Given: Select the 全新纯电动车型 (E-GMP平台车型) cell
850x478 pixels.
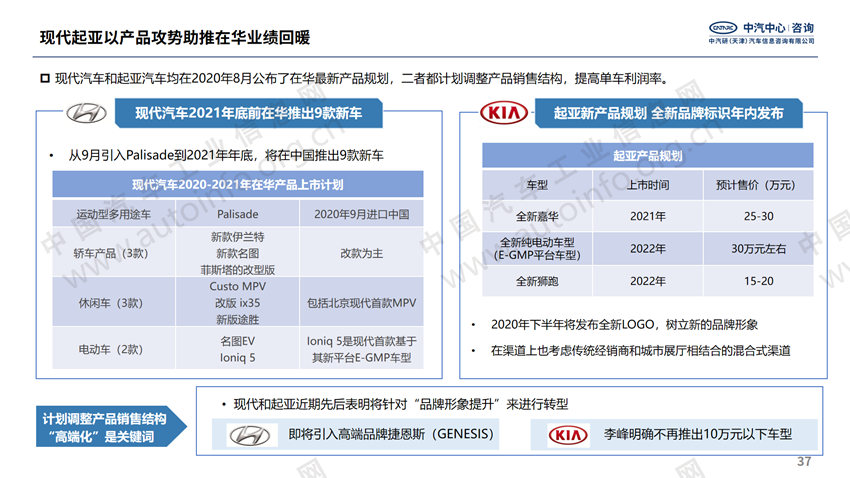Looking at the screenshot, I should [x=537, y=249].
